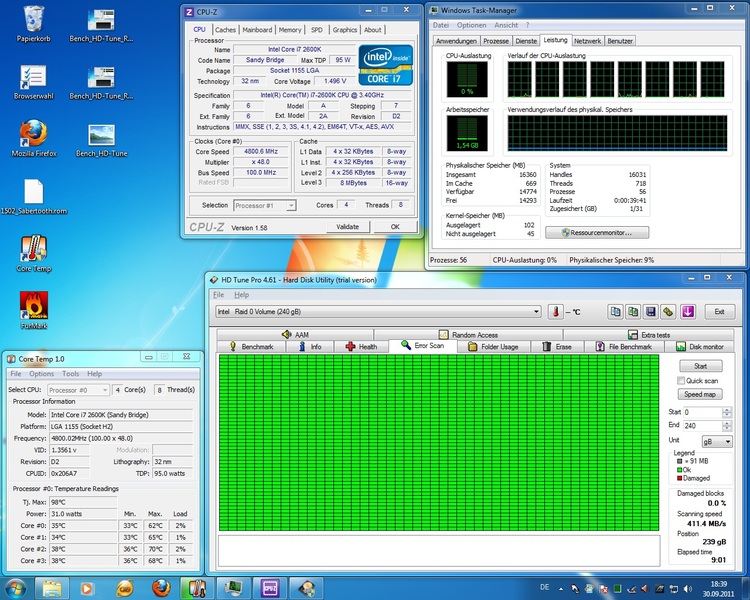Click the CPU-Z taskbar button
The width and height of the screenshot is (750, 600).
tap(270, 588)
